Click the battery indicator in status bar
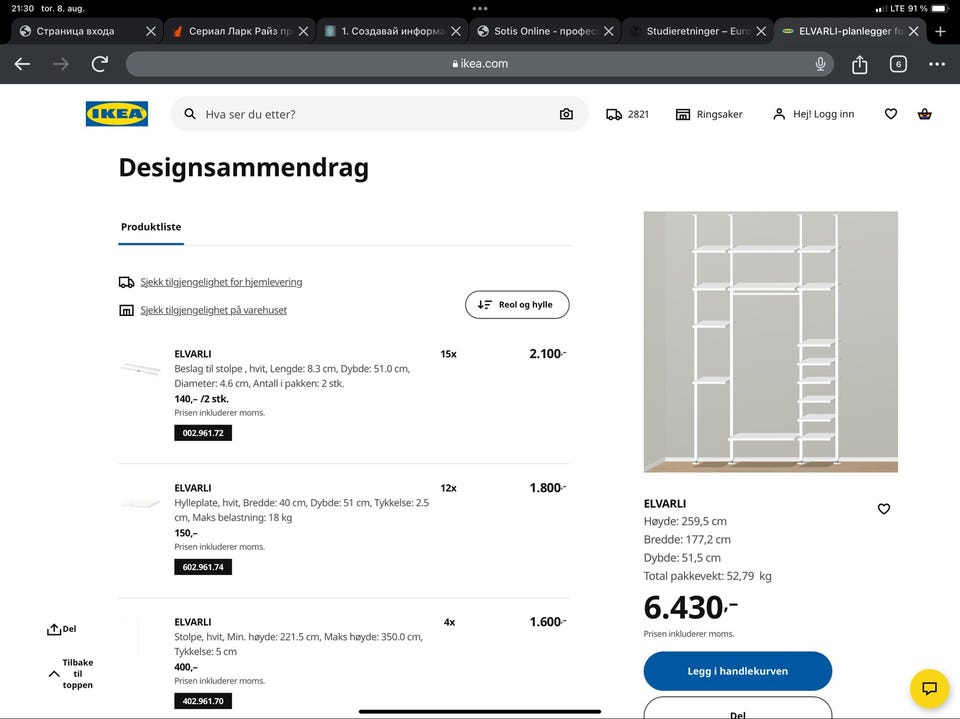Screen dimensions: 960x719 tap(940, 9)
